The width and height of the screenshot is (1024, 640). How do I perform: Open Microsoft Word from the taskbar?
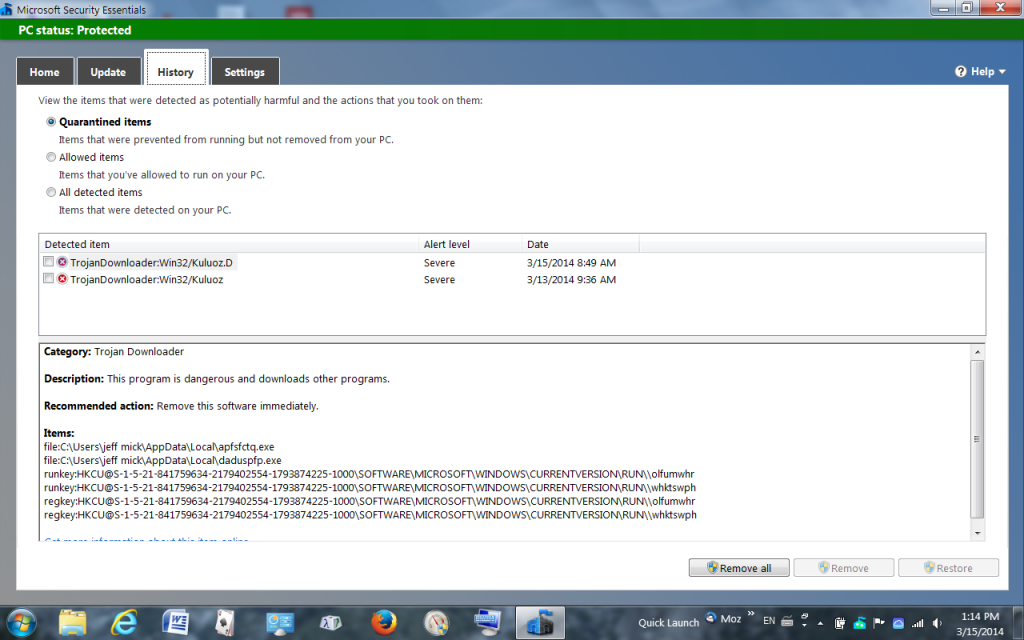pos(175,621)
